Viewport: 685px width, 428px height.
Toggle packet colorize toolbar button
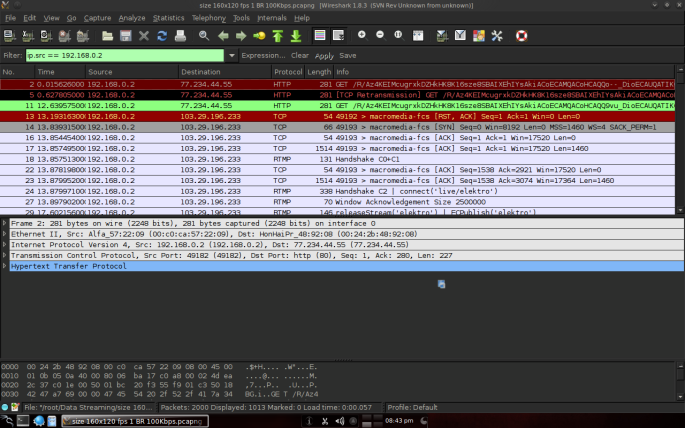click(x=320, y=35)
